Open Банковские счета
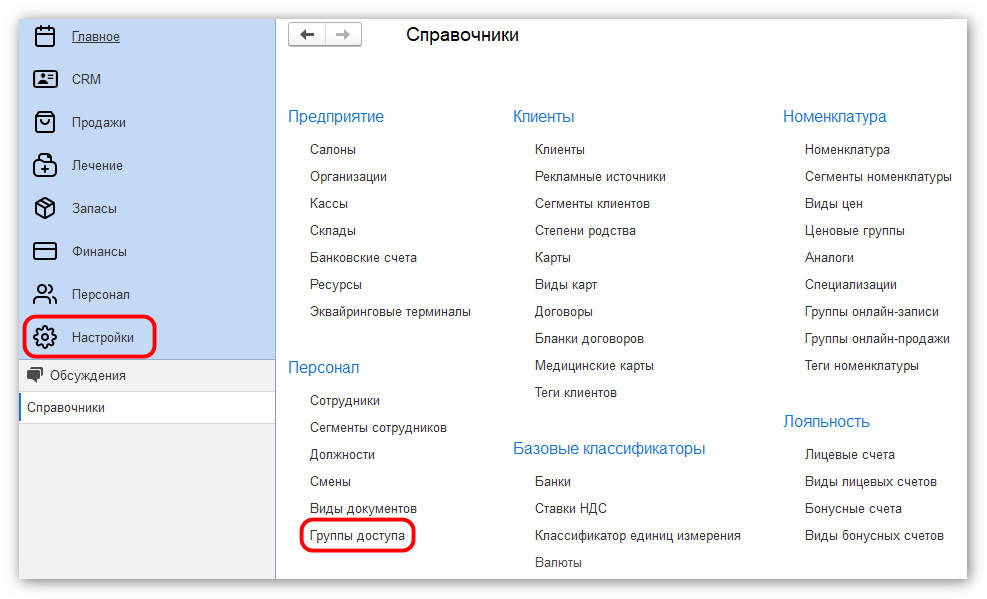This screenshot has width=987, height=599. click(363, 258)
